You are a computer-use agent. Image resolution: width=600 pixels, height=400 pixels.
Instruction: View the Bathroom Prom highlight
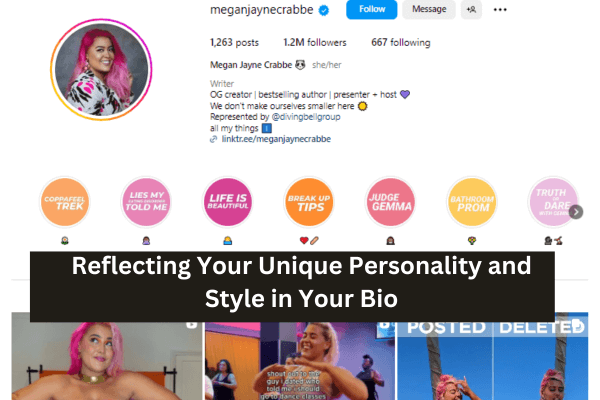pos(472,202)
